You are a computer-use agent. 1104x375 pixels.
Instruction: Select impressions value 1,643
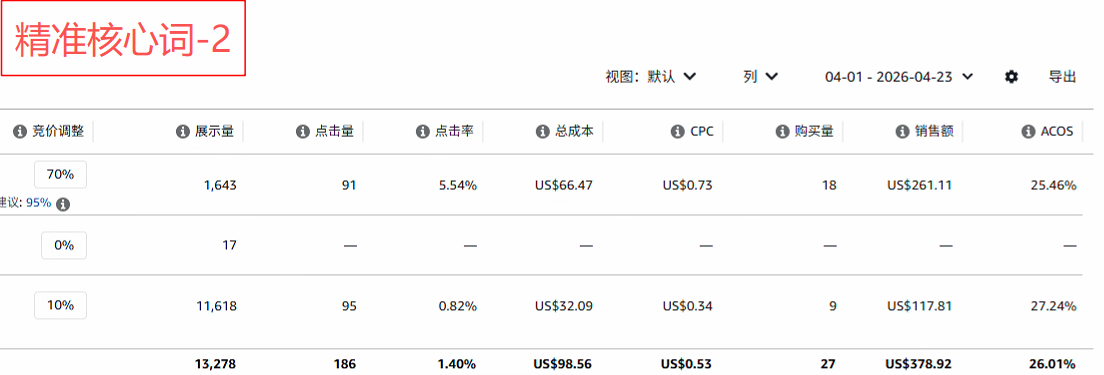[220, 186]
